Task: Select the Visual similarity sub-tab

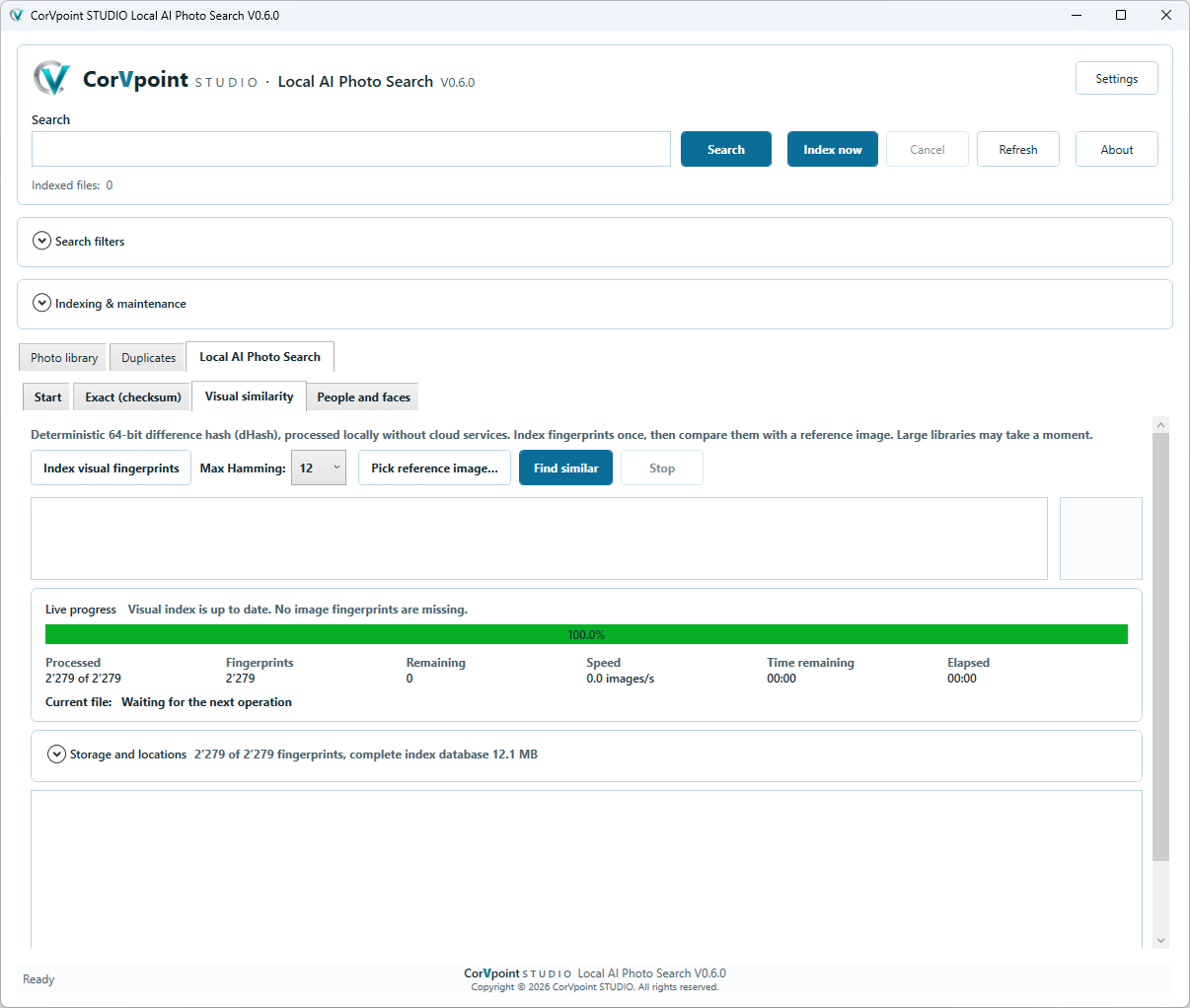Action: pos(249,396)
